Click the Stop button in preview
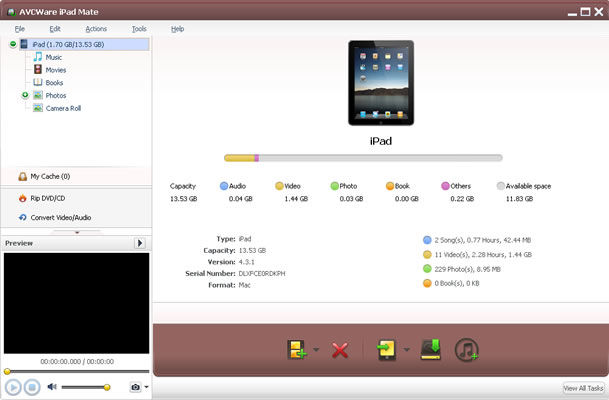Image resolution: width=609 pixels, height=400 pixels. pyautogui.click(x=32, y=387)
